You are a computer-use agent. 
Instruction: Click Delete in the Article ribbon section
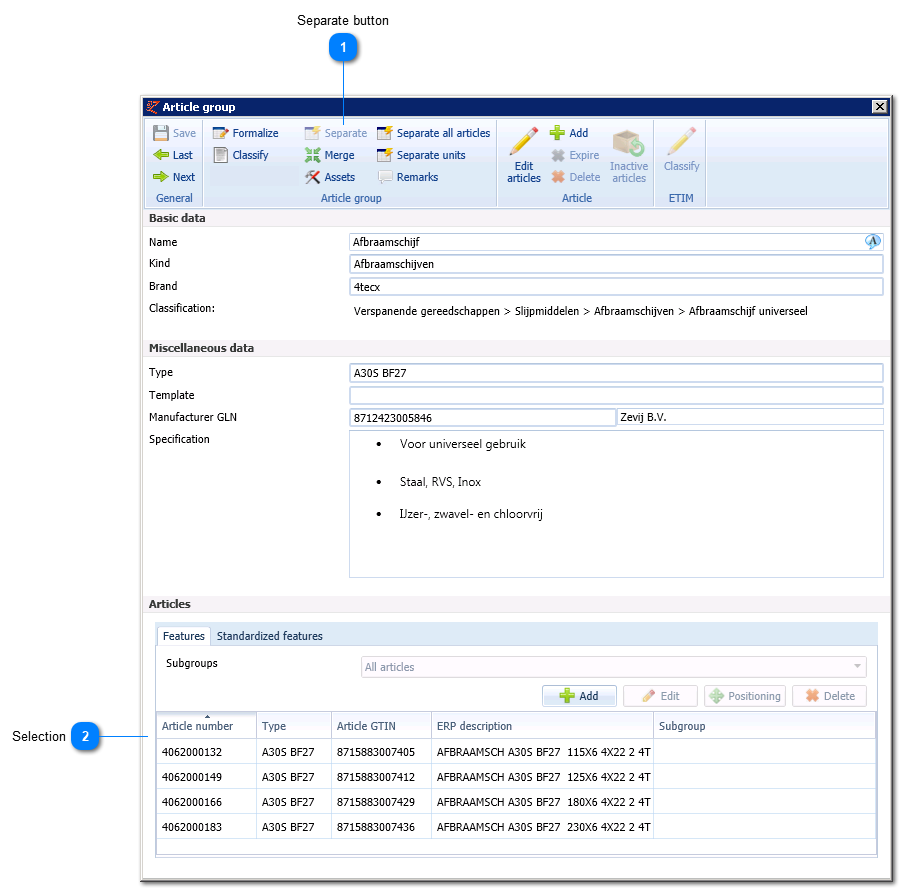tap(576, 177)
